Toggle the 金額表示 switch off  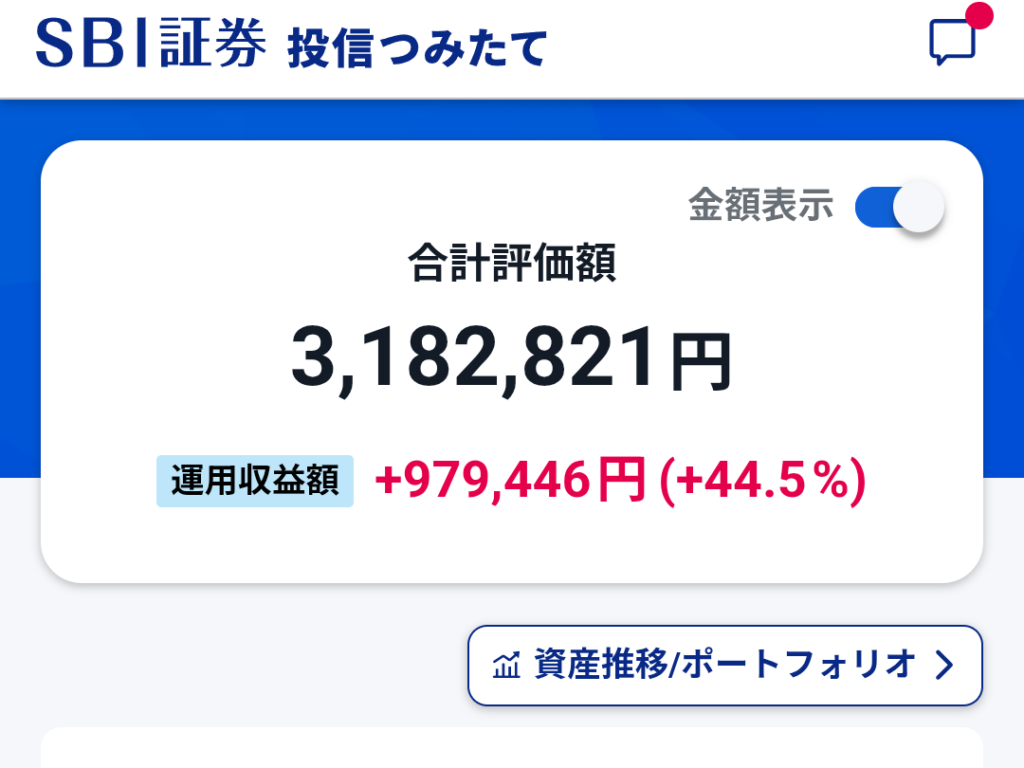click(x=899, y=207)
